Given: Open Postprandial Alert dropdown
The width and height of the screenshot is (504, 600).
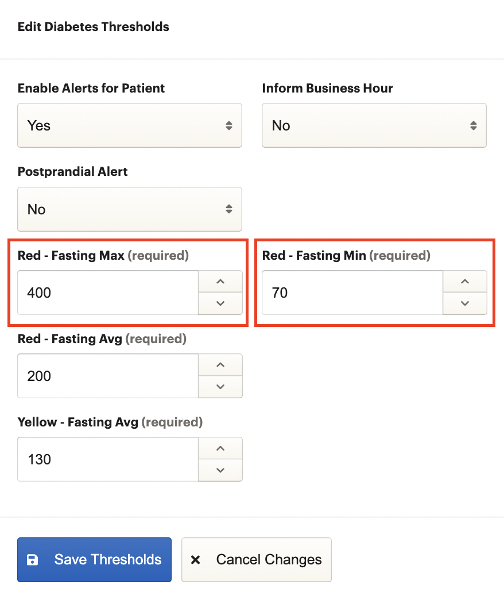Looking at the screenshot, I should coord(129,209).
